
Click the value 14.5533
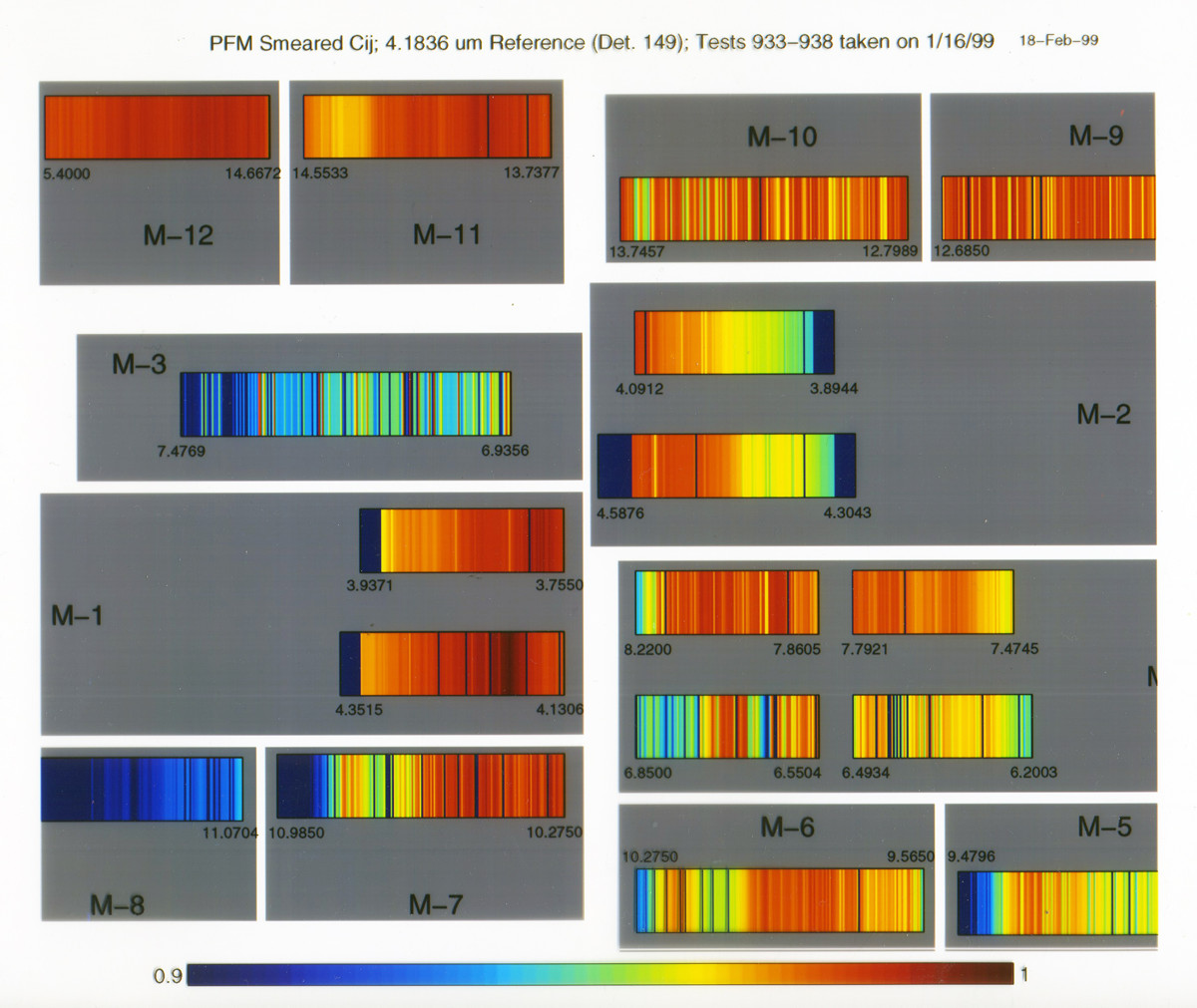[320, 172]
